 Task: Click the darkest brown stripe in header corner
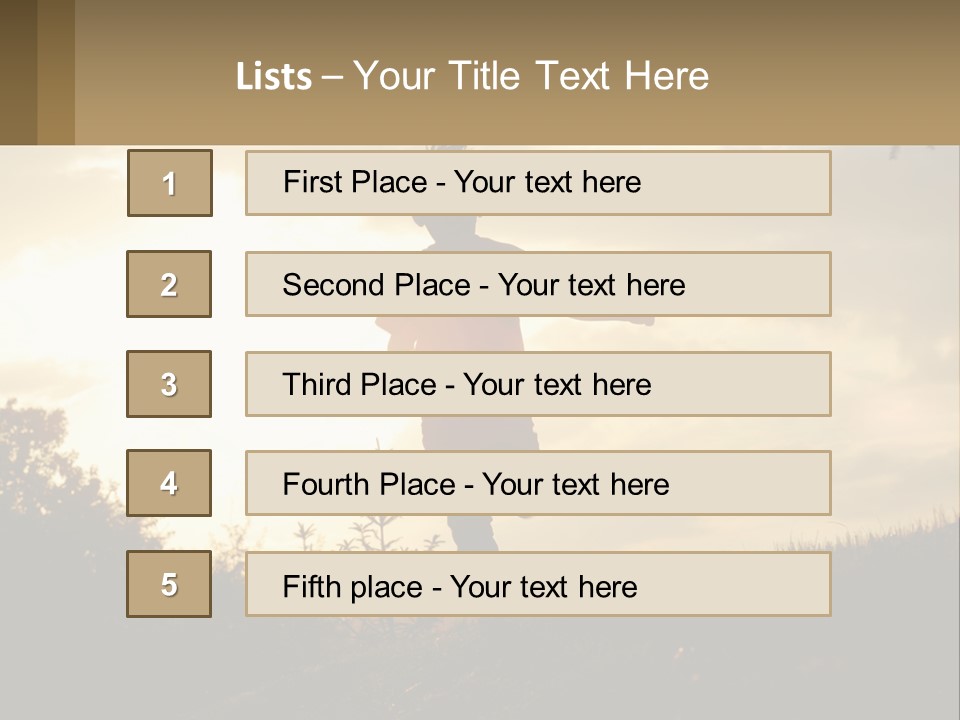pyautogui.click(x=18, y=72)
